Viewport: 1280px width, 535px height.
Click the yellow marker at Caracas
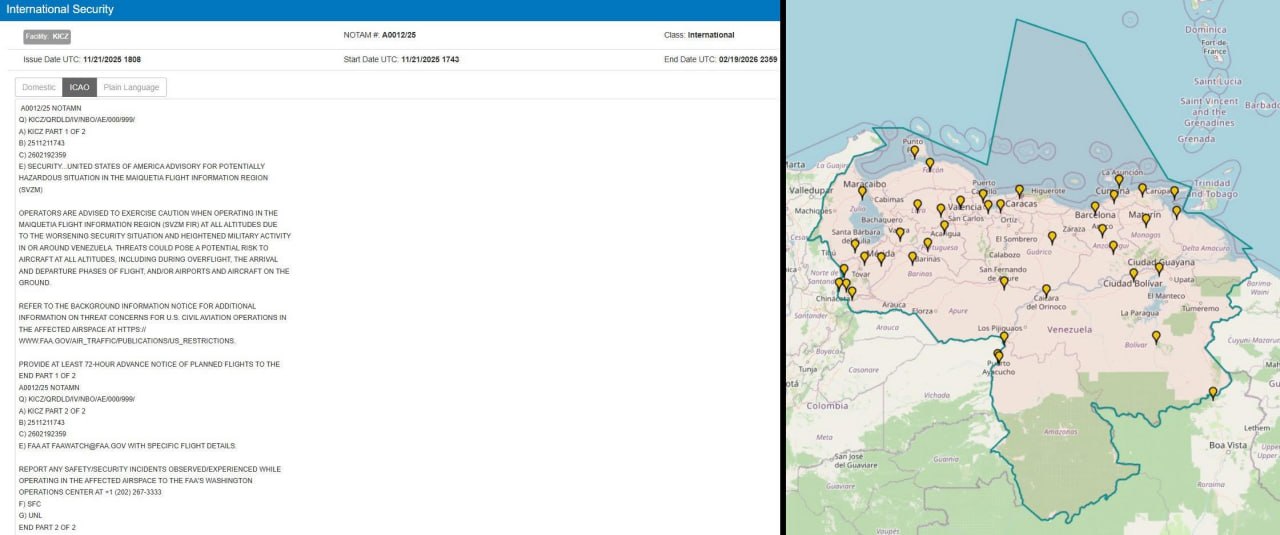point(1000,205)
